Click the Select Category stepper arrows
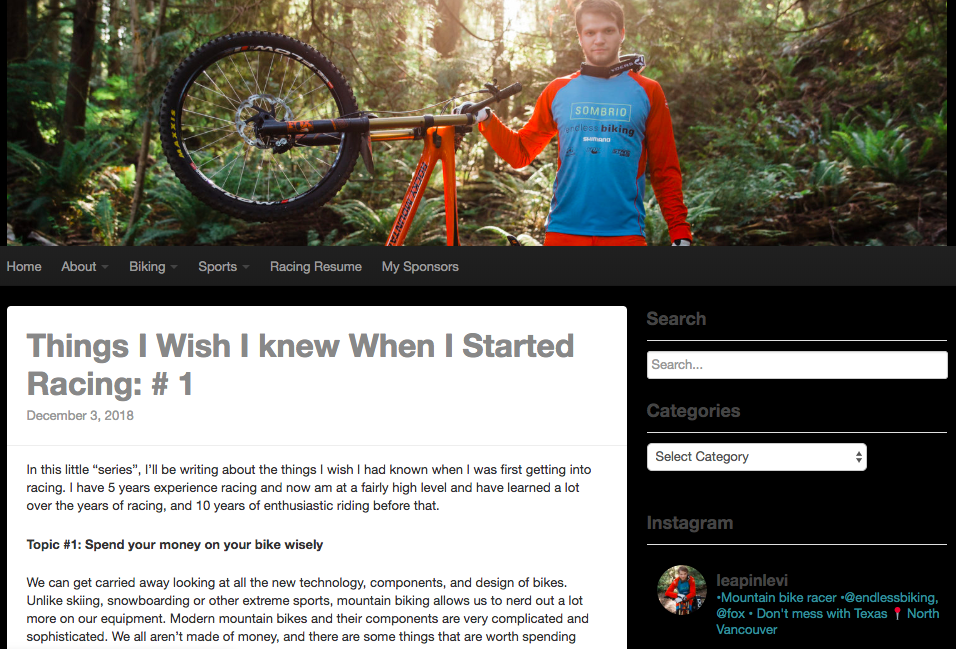The width and height of the screenshot is (956, 649). pyautogui.click(x=858, y=457)
